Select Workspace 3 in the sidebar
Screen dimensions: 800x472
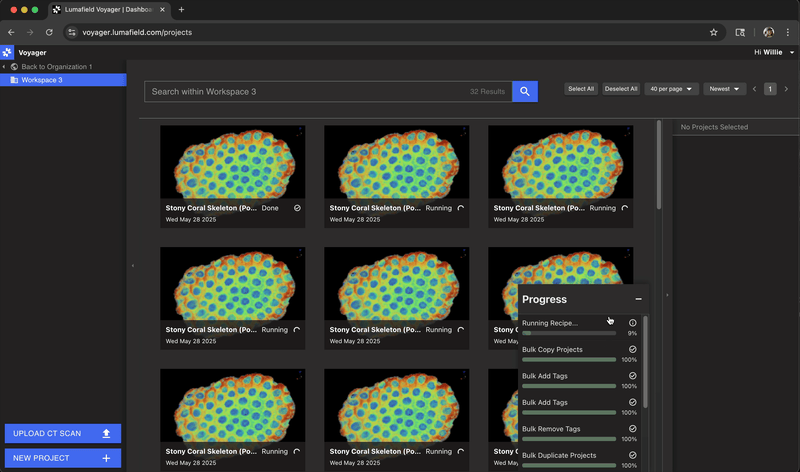pos(42,80)
